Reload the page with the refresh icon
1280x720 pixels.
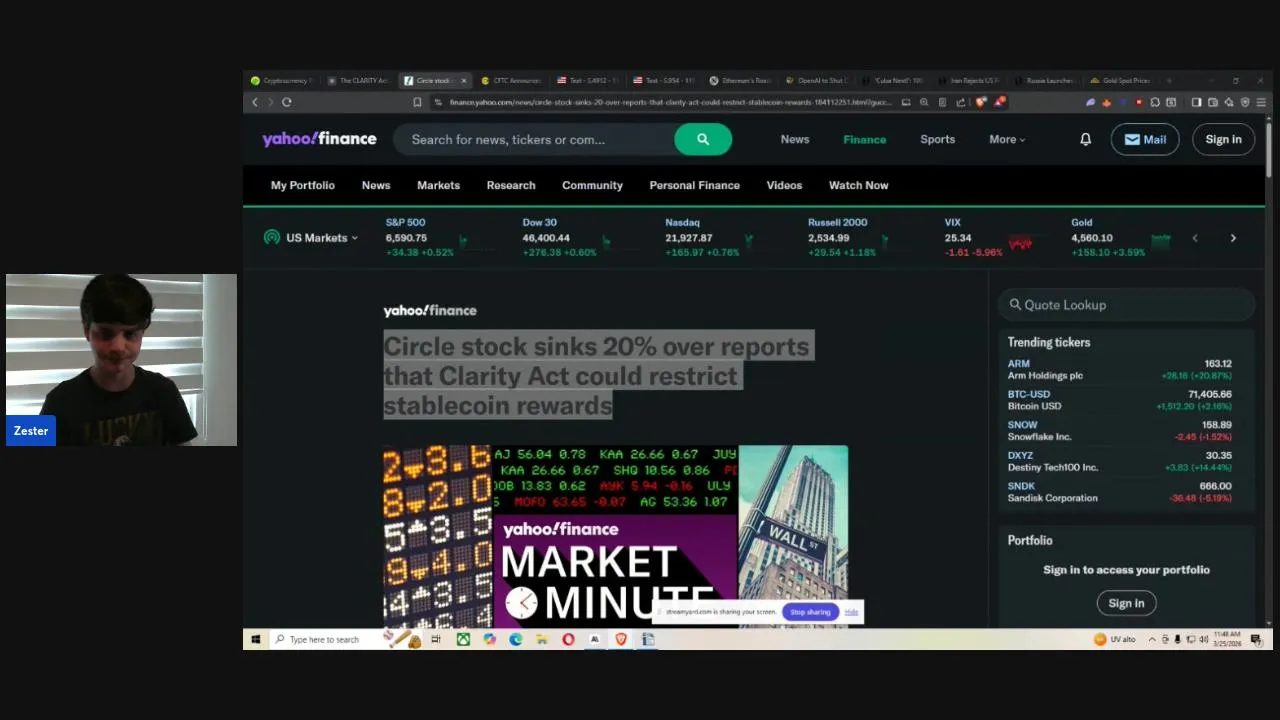(x=286, y=102)
